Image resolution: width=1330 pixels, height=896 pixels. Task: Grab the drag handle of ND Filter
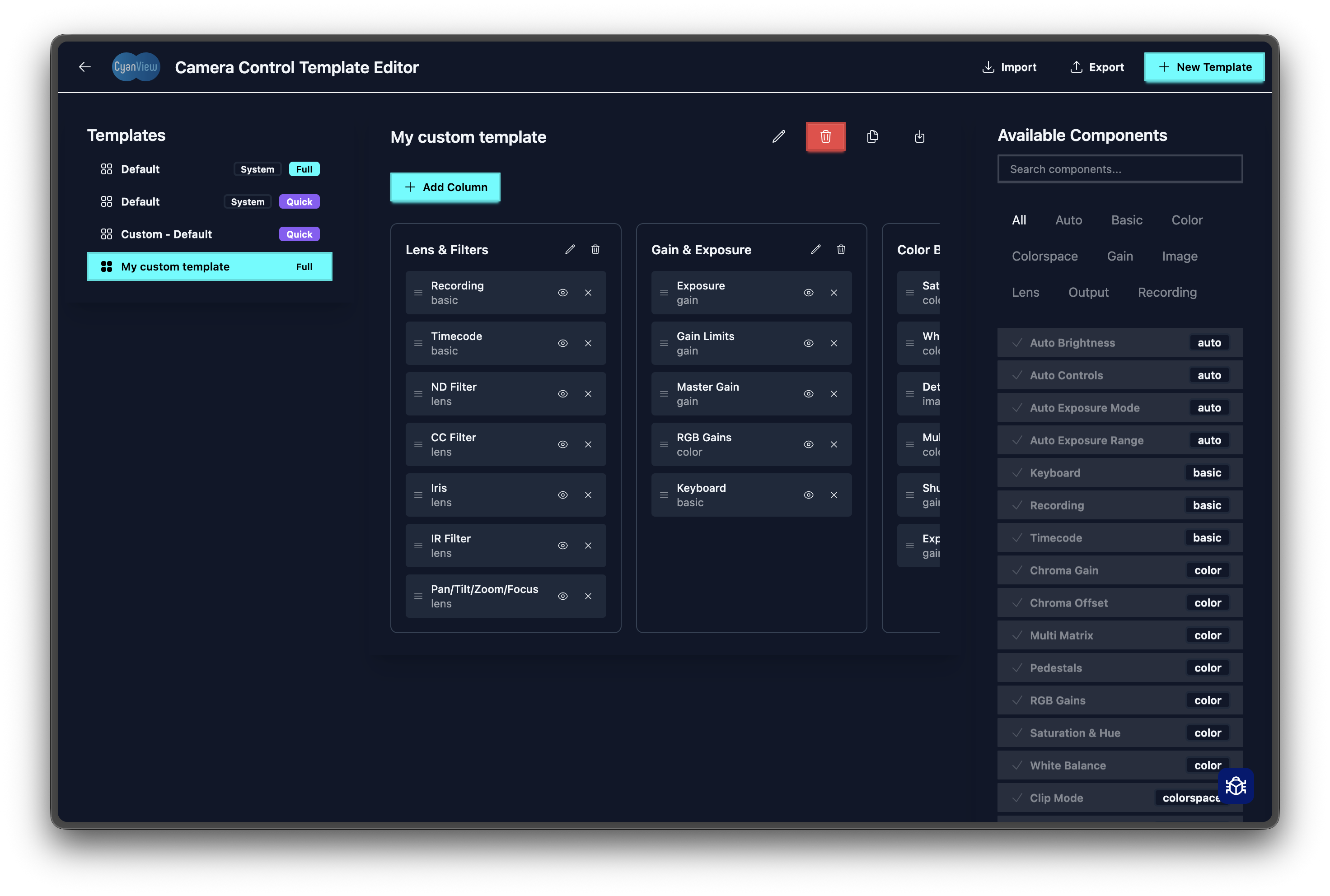pos(418,394)
